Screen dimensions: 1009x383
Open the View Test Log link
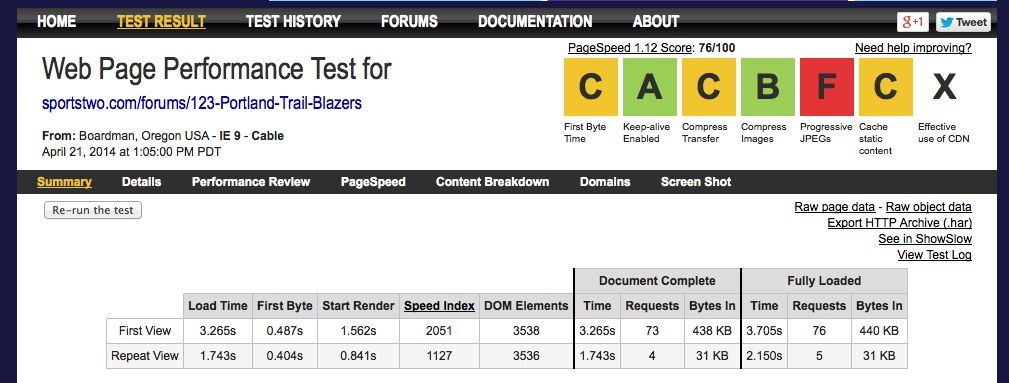coord(934,255)
